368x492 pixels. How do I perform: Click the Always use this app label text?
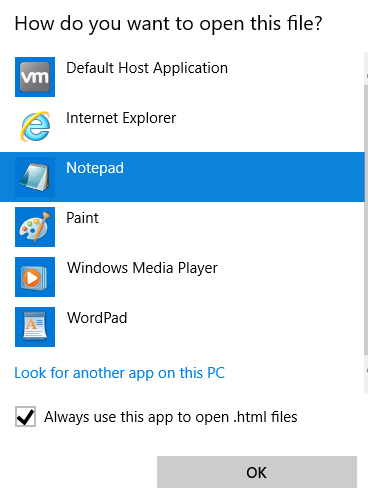171,417
